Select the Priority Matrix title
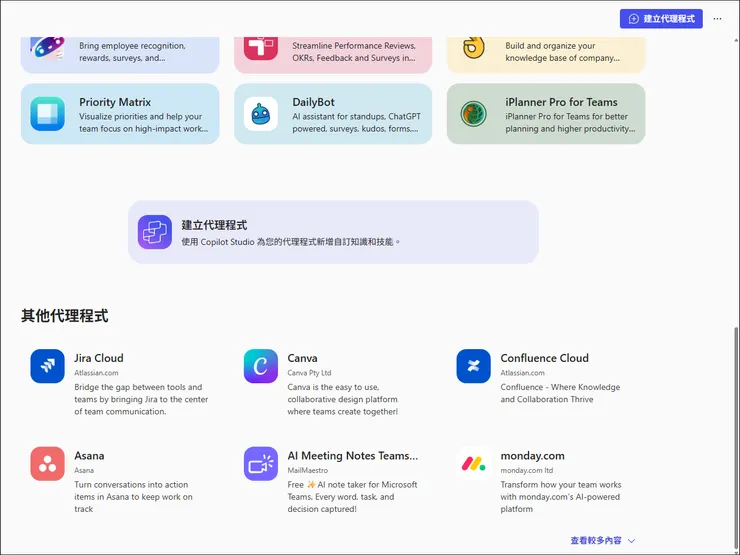The height and width of the screenshot is (555, 740). coord(115,102)
